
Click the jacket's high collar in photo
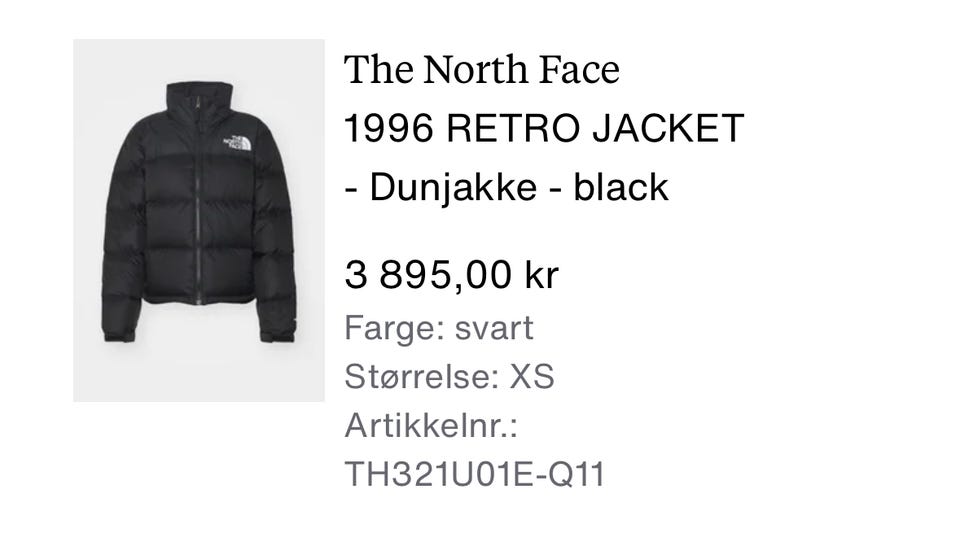pos(200,97)
